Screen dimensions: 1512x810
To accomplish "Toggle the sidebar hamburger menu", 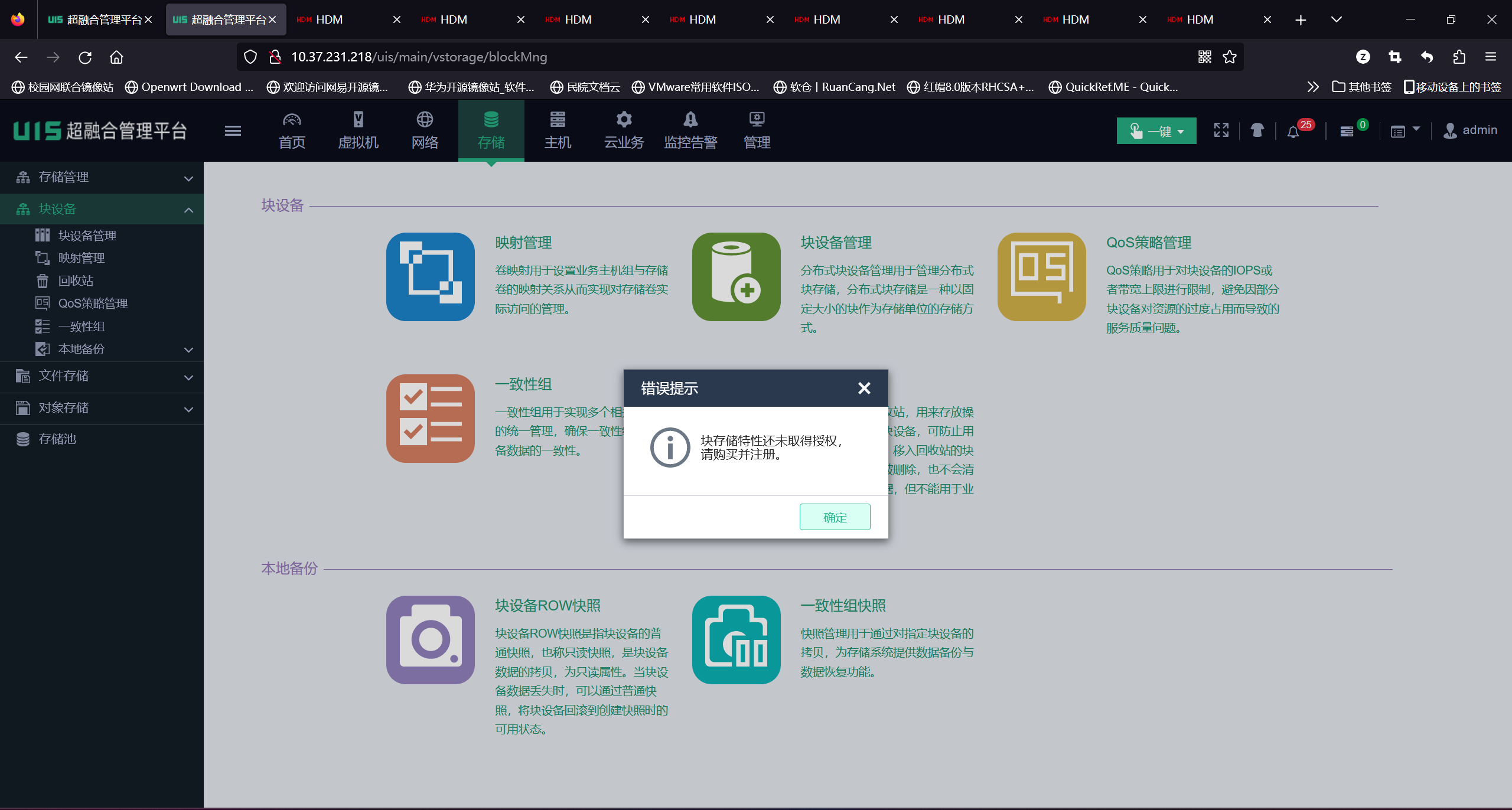I will [233, 130].
